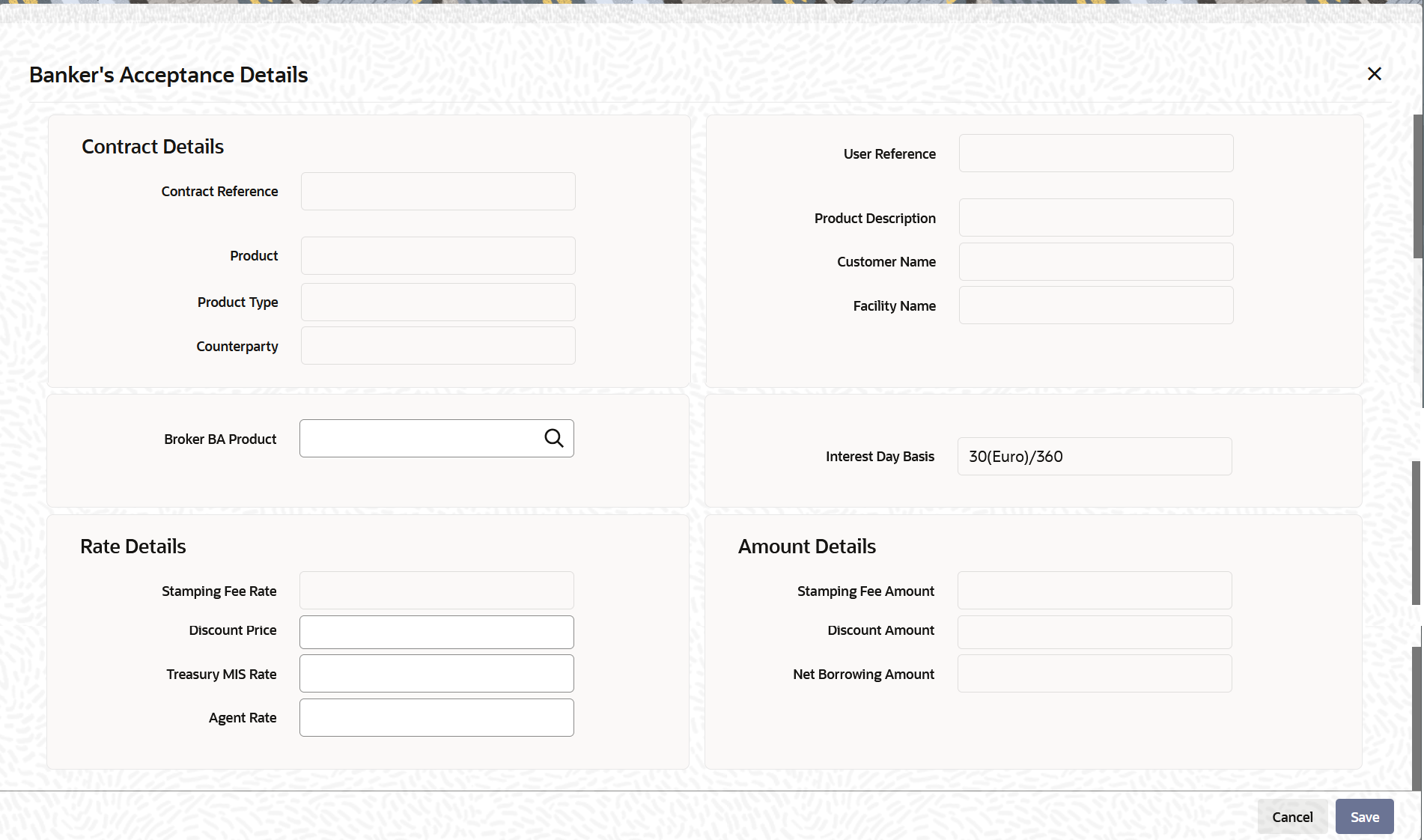This screenshot has width=1424, height=840.
Task: Click the Discount Price label
Action: [233, 630]
